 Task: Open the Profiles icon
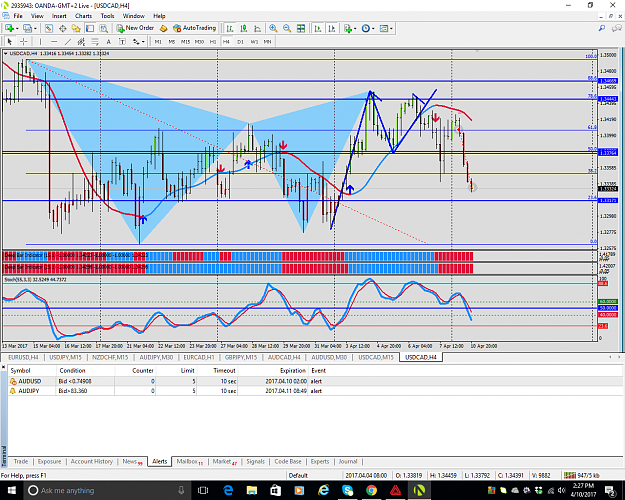(27, 28)
